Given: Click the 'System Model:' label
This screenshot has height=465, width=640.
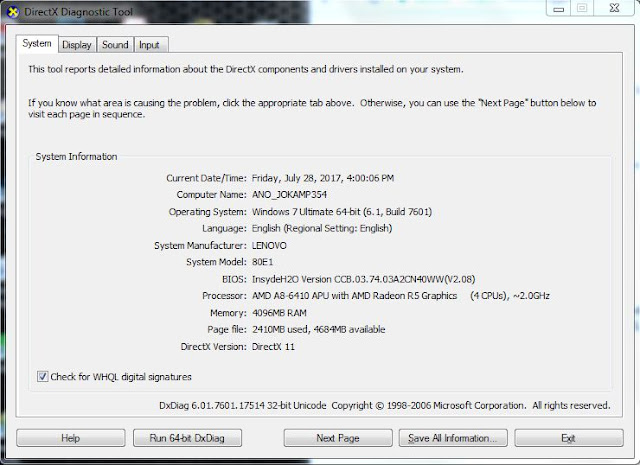Looking at the screenshot, I should pyautogui.click(x=216, y=262).
